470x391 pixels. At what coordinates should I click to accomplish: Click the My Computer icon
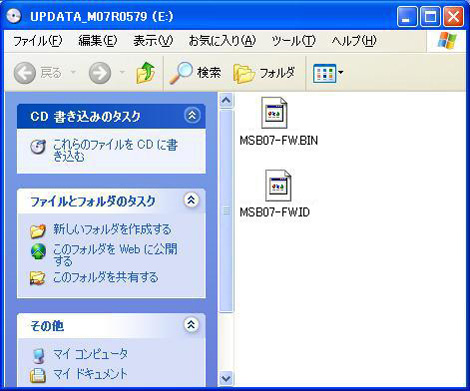click(39, 356)
